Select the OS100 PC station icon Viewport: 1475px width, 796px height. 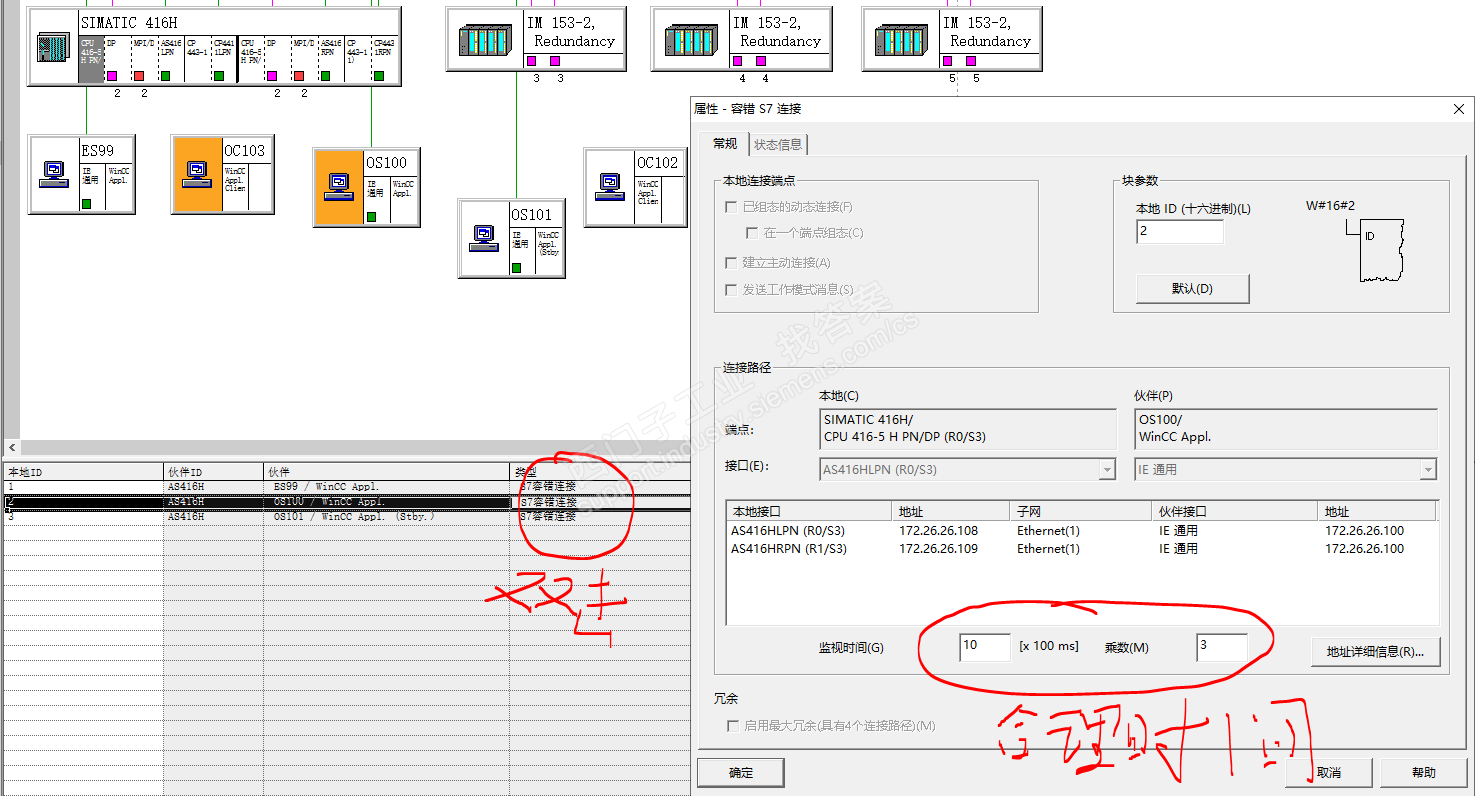[339, 188]
